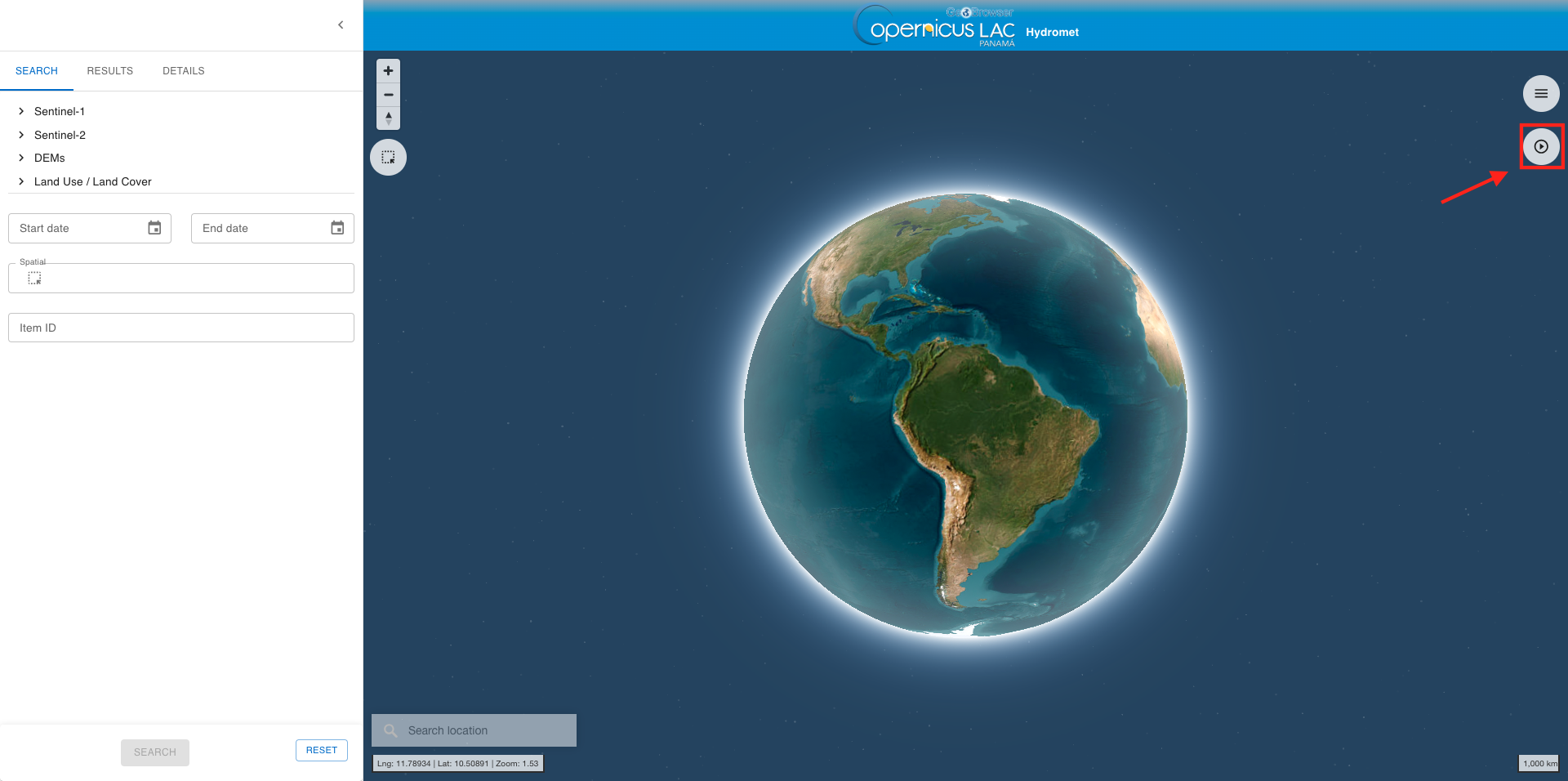Open the Start date calendar picker
This screenshot has width=1568, height=781.
(154, 228)
